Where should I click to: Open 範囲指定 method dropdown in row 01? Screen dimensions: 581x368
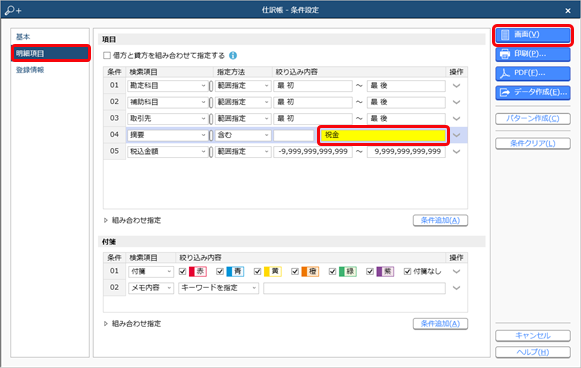click(243, 86)
